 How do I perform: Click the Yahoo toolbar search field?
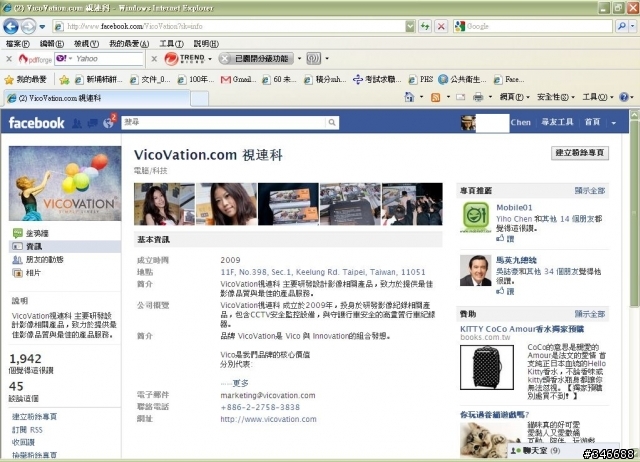(x=100, y=59)
